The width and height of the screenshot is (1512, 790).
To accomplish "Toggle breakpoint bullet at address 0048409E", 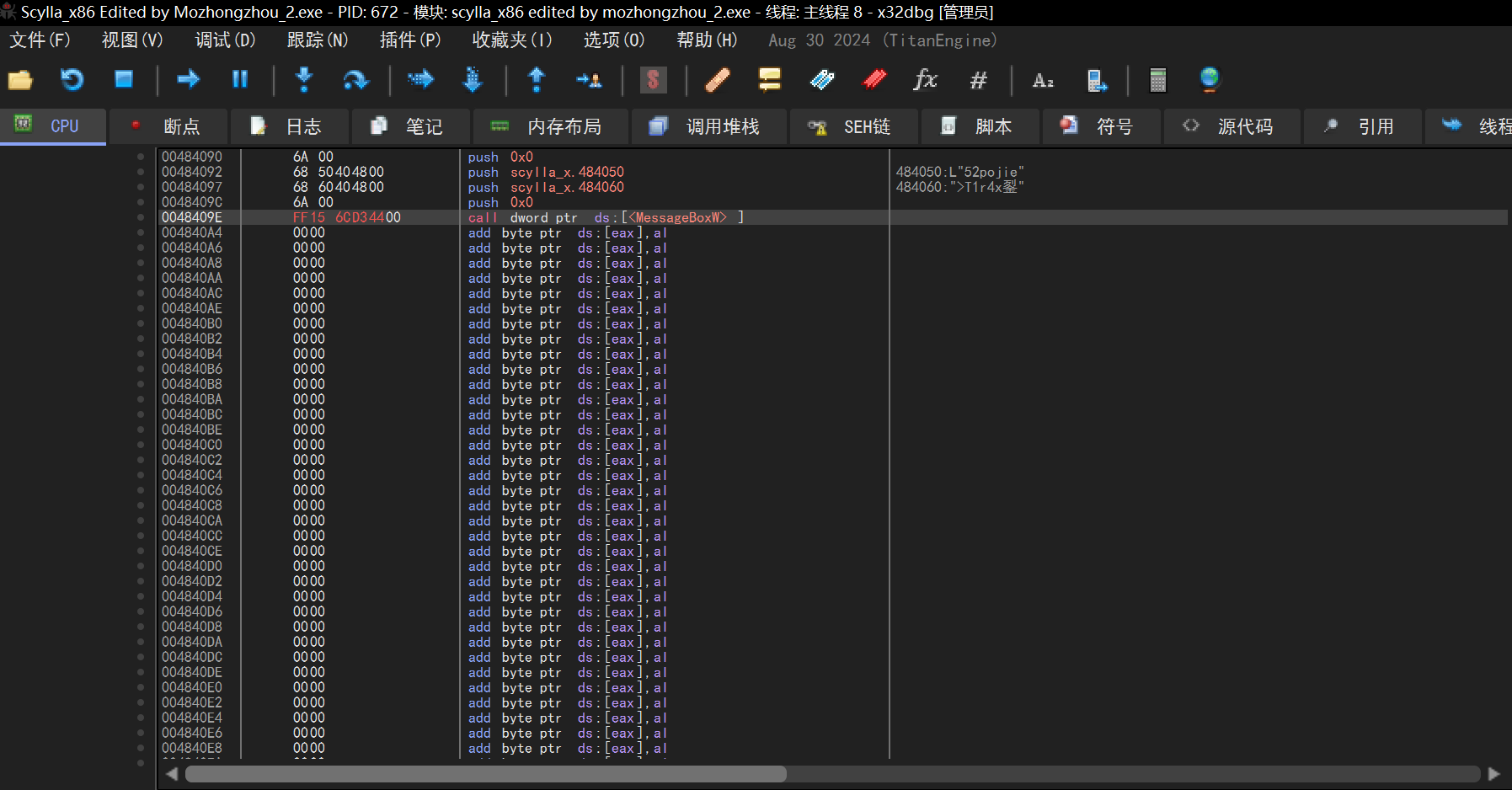I will (x=141, y=217).
